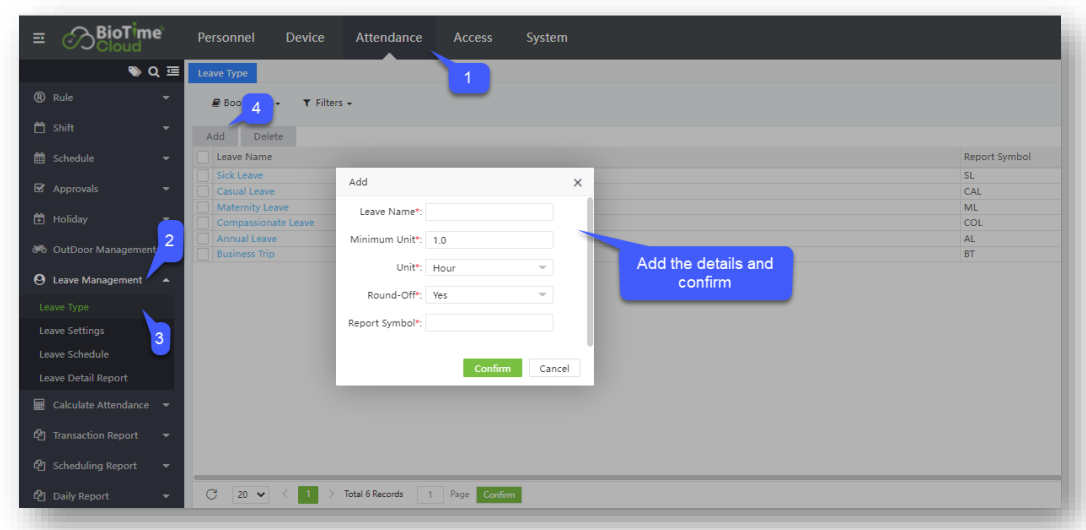Go to next page arrow
This screenshot has height=530, width=1086.
point(331,494)
